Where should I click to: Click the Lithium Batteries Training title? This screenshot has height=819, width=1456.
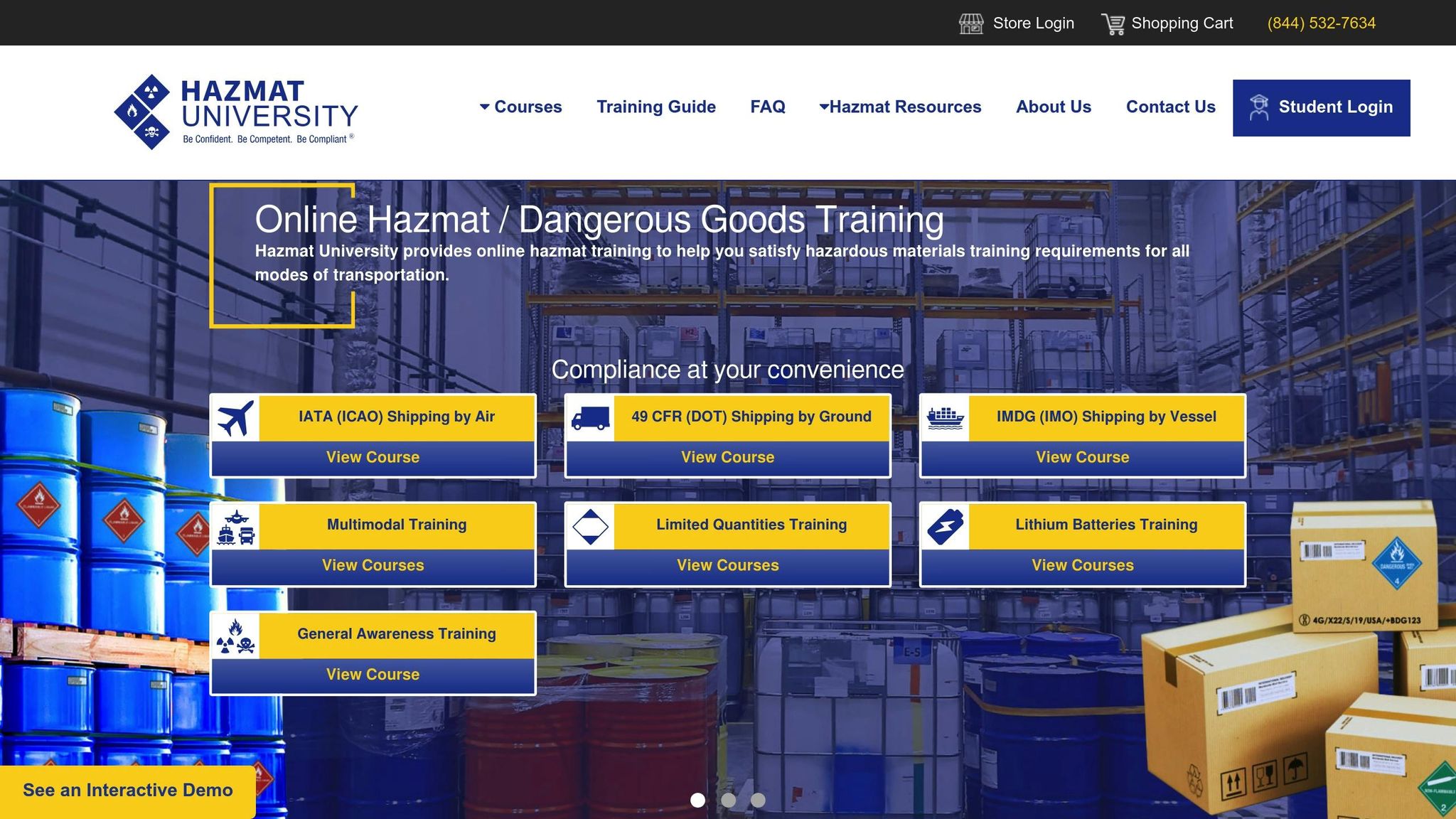click(1106, 525)
